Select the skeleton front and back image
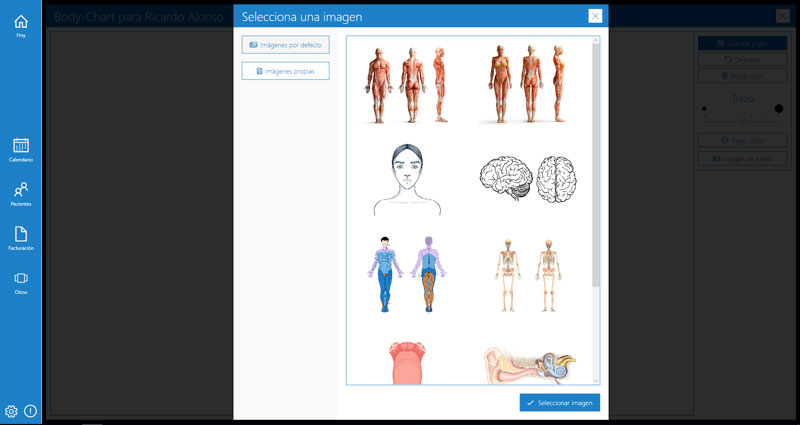The height and width of the screenshot is (425, 800). click(x=528, y=275)
